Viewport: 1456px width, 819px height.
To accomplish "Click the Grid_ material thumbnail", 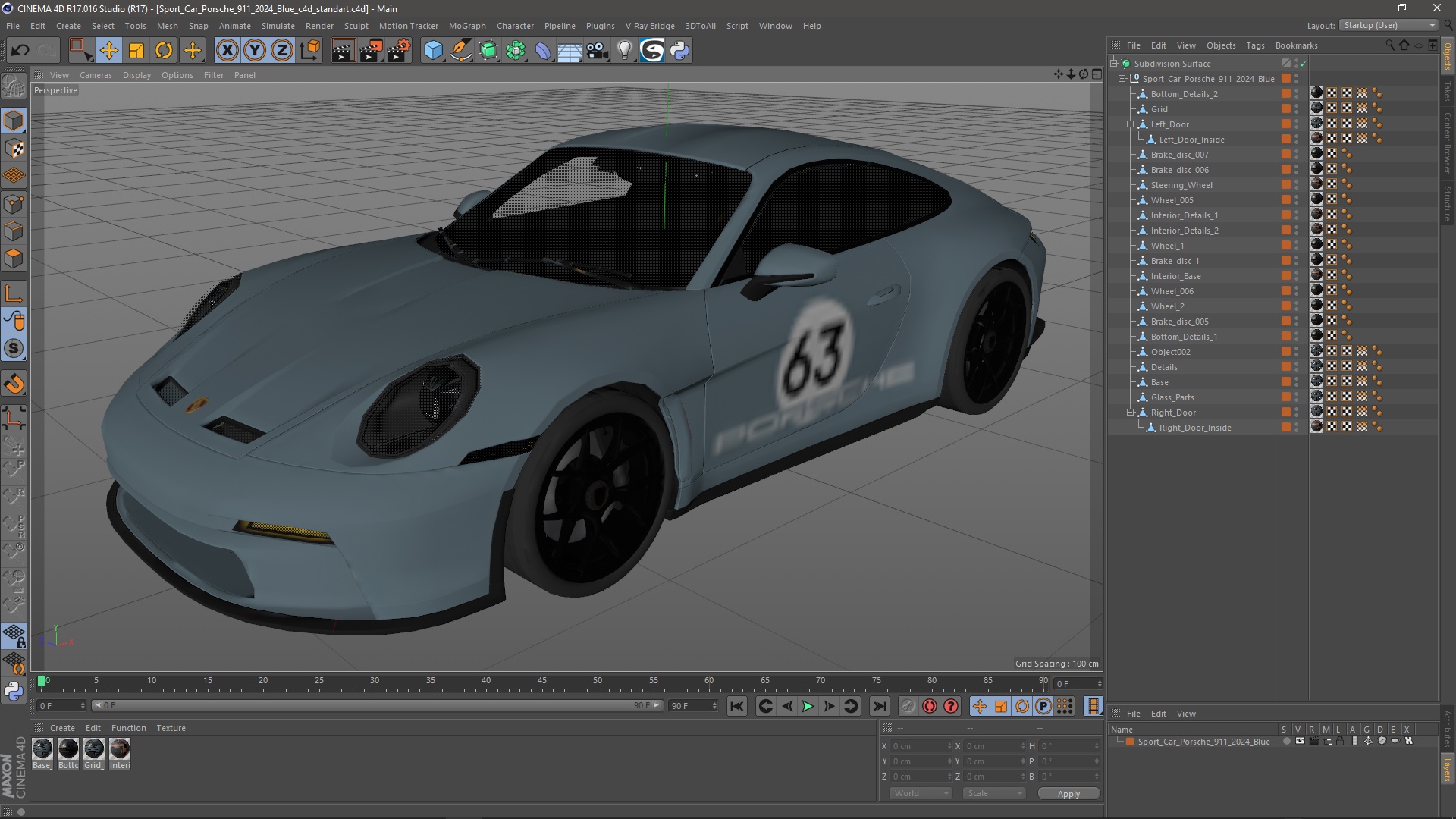I will click(94, 749).
